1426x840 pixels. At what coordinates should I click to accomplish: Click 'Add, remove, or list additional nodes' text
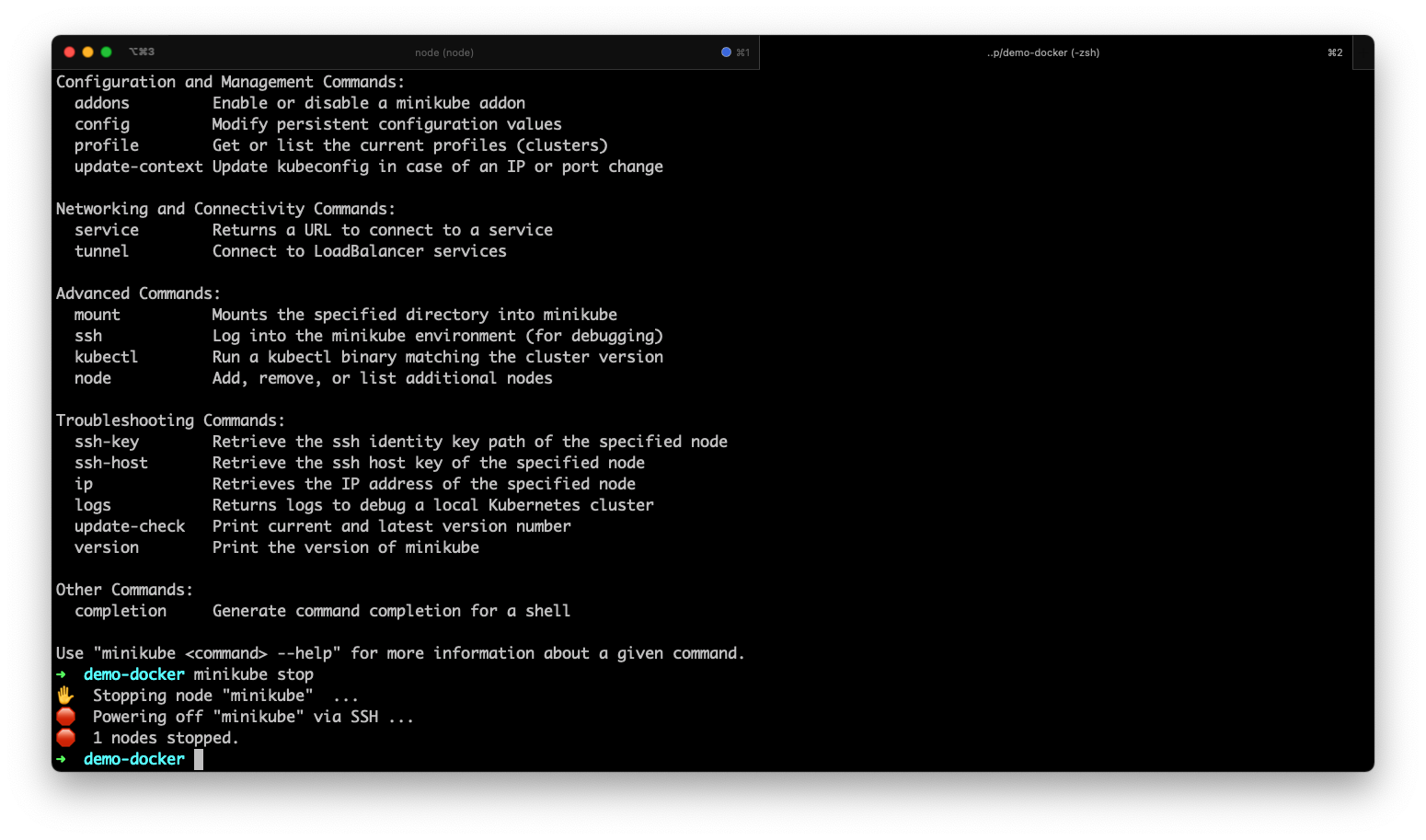point(383,378)
